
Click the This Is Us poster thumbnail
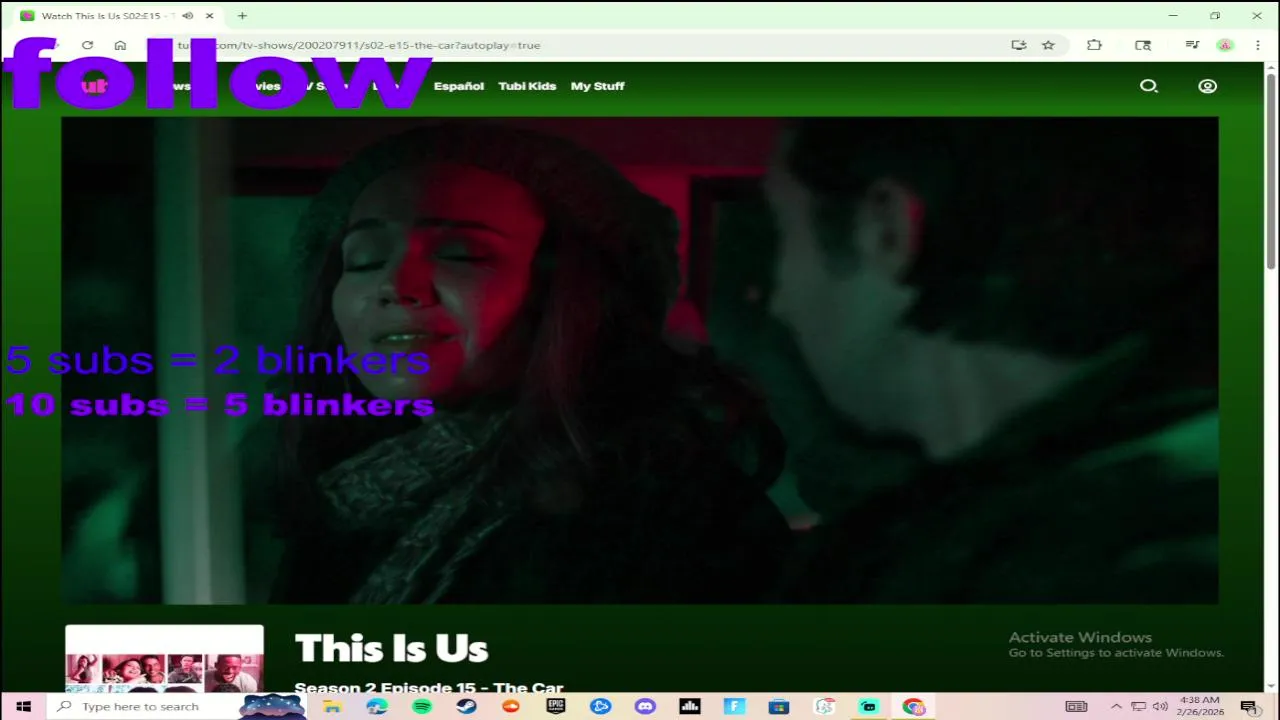(x=165, y=658)
